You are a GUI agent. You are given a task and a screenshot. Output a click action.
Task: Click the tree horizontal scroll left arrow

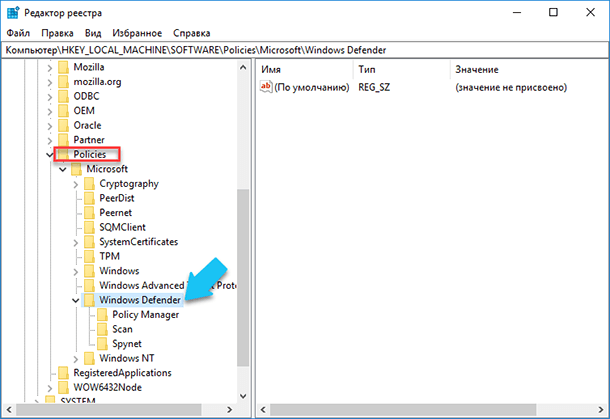tap(9, 409)
